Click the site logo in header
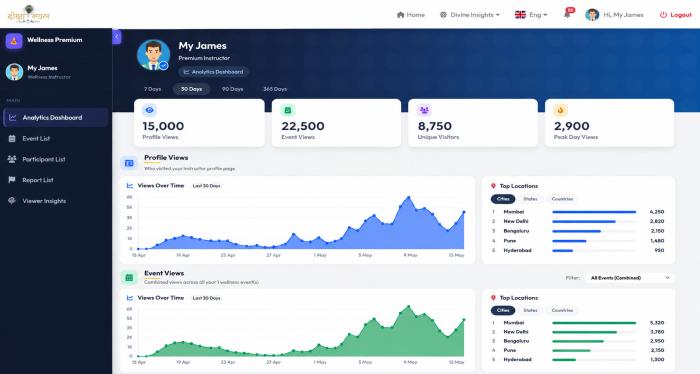Viewport: 700px width, 374px height. pos(28,14)
